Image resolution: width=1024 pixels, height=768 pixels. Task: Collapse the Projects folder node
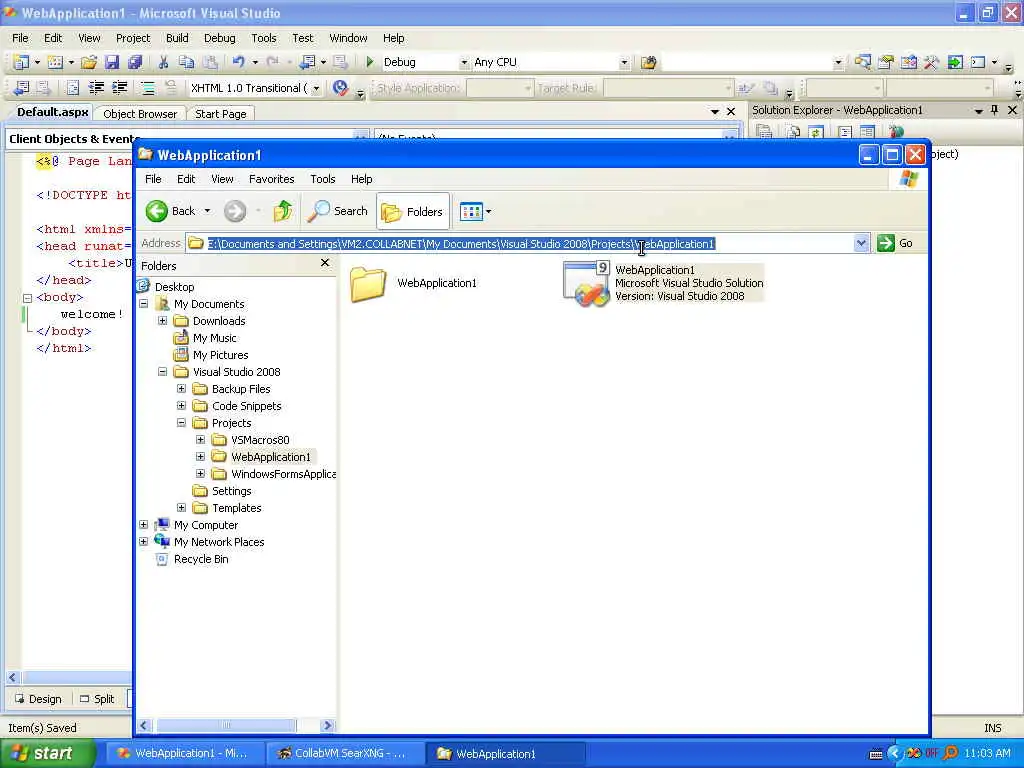182,423
